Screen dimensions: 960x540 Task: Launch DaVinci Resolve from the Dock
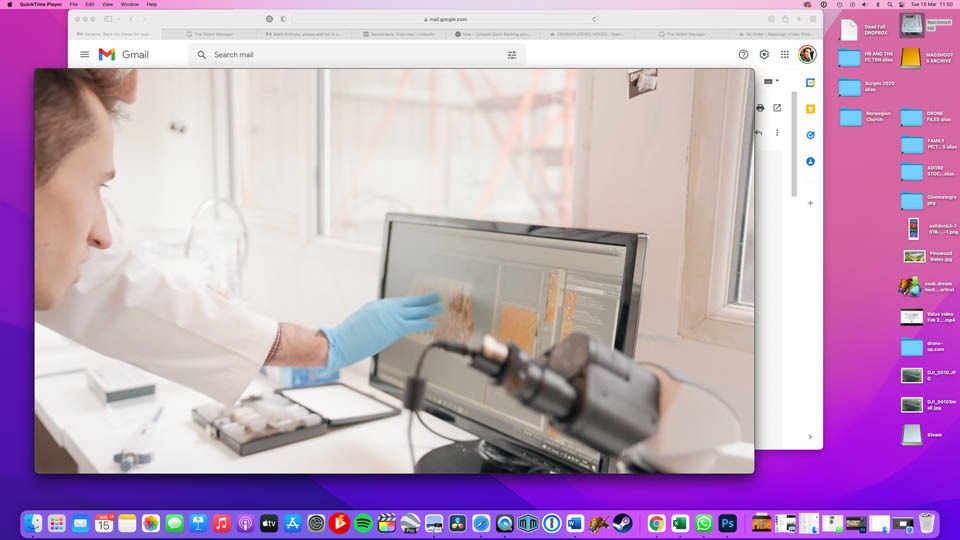pos(457,523)
